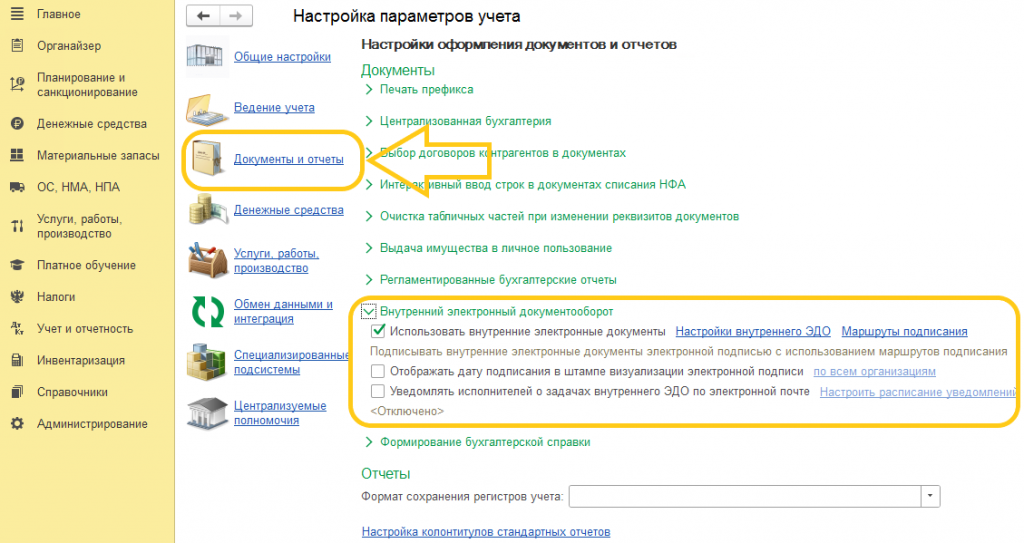Open the Органайзер menu section
Viewport: 1024px width, 543px height.
pyautogui.click(x=69, y=46)
